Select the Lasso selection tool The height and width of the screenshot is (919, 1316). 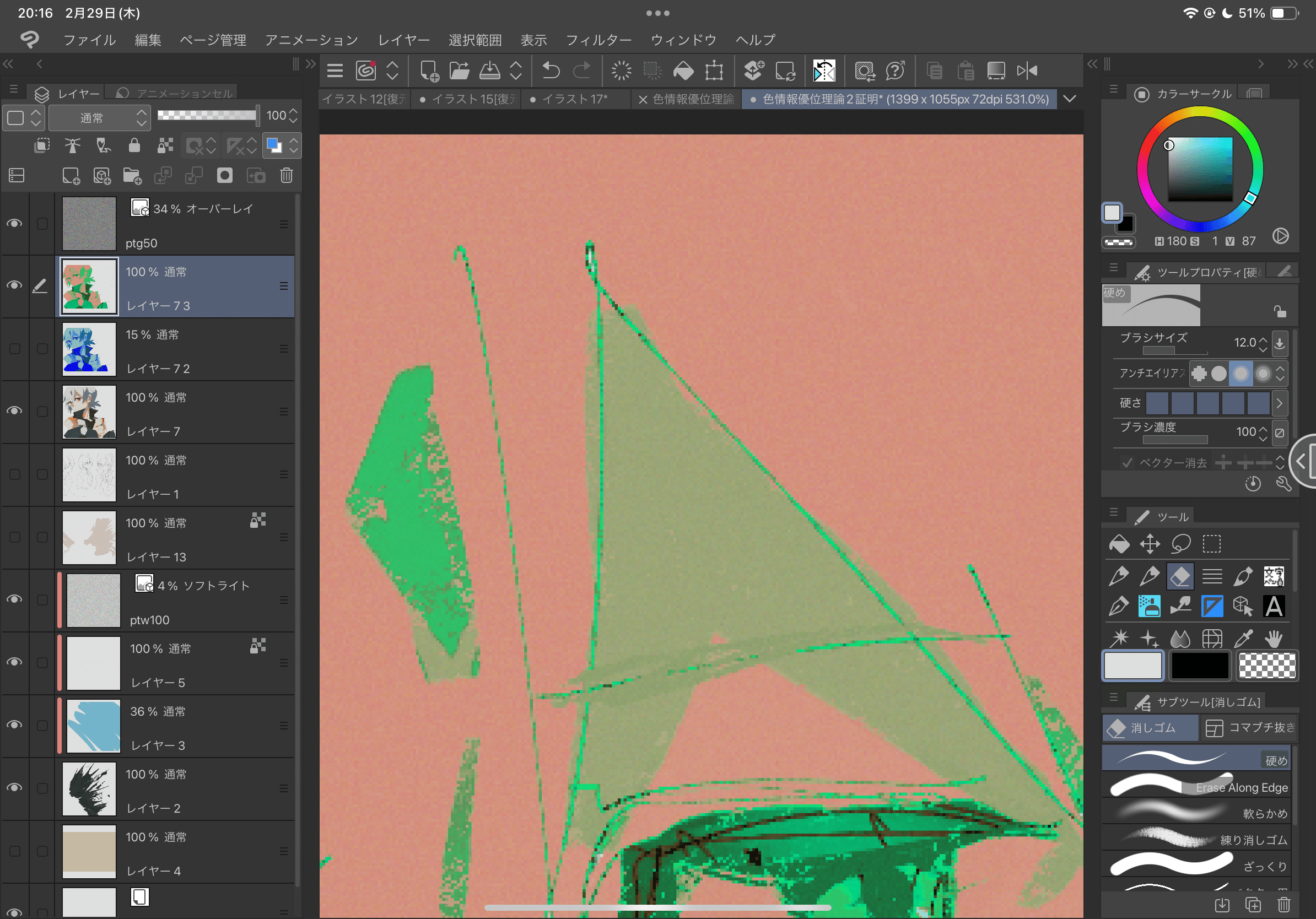point(1181,544)
